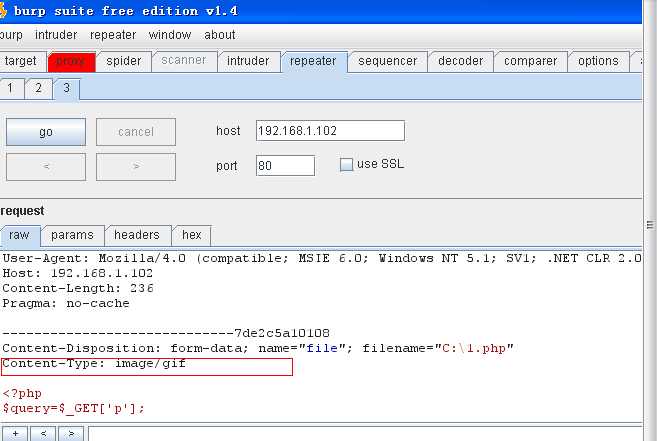
Task: Open the window menu
Action: (170, 35)
